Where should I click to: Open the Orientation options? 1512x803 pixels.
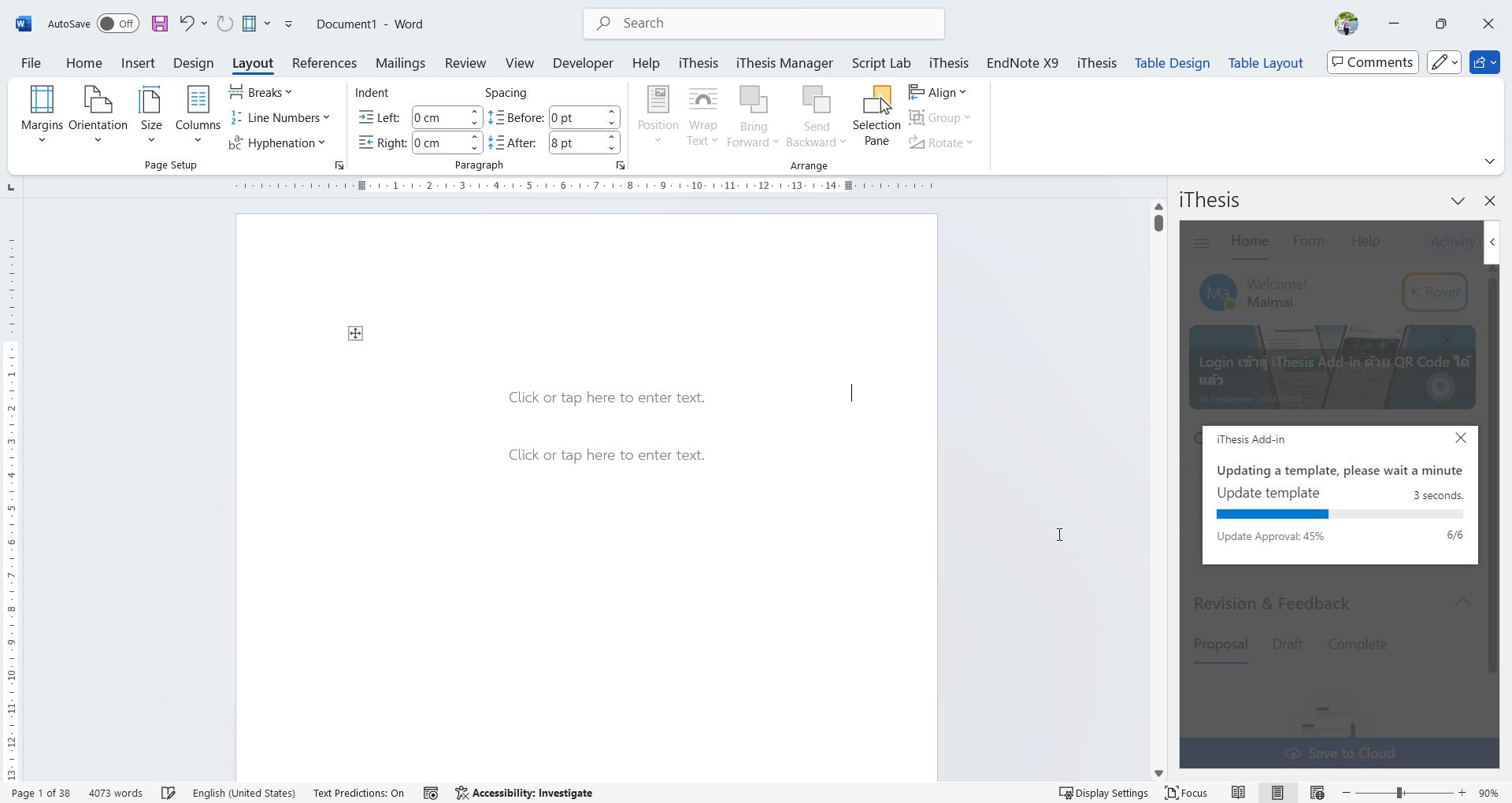(x=98, y=115)
